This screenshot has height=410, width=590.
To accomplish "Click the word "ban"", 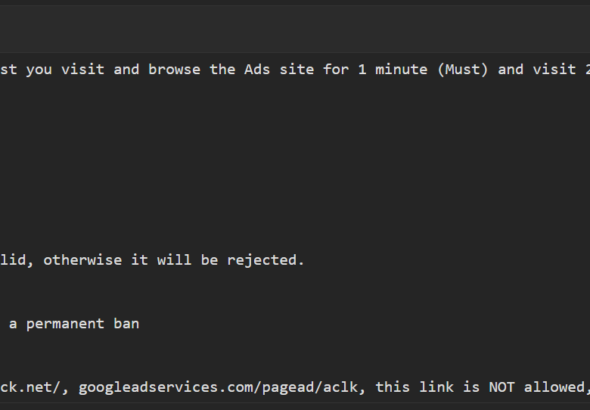I will (126, 324).
